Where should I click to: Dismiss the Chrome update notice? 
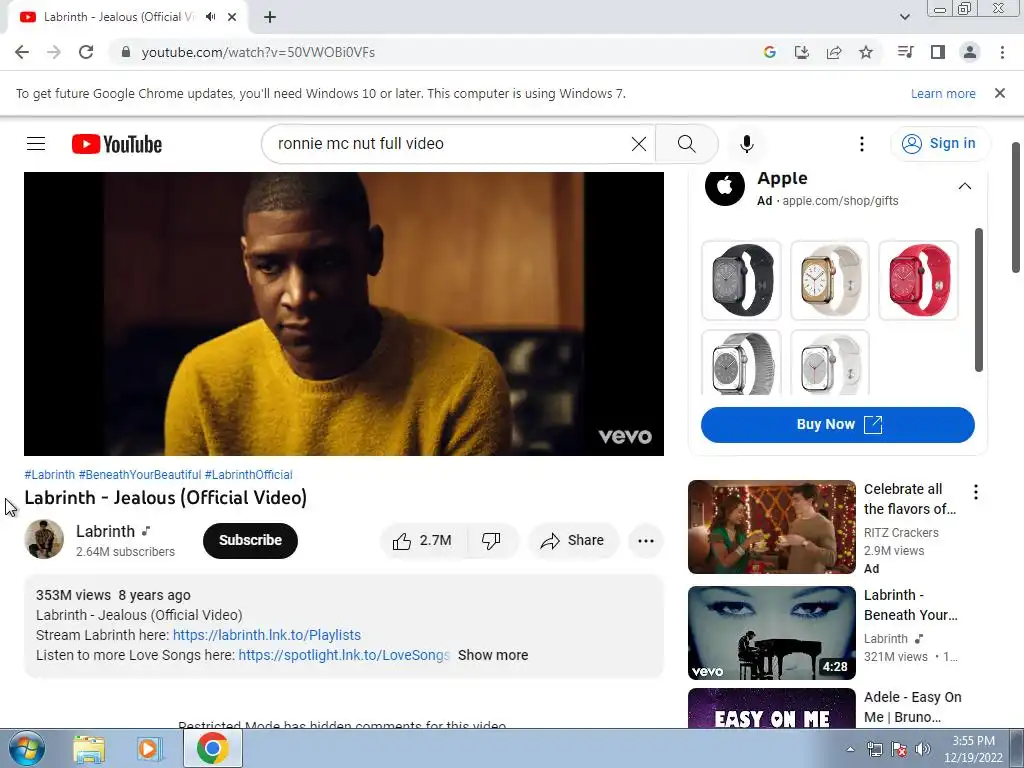pos(999,93)
